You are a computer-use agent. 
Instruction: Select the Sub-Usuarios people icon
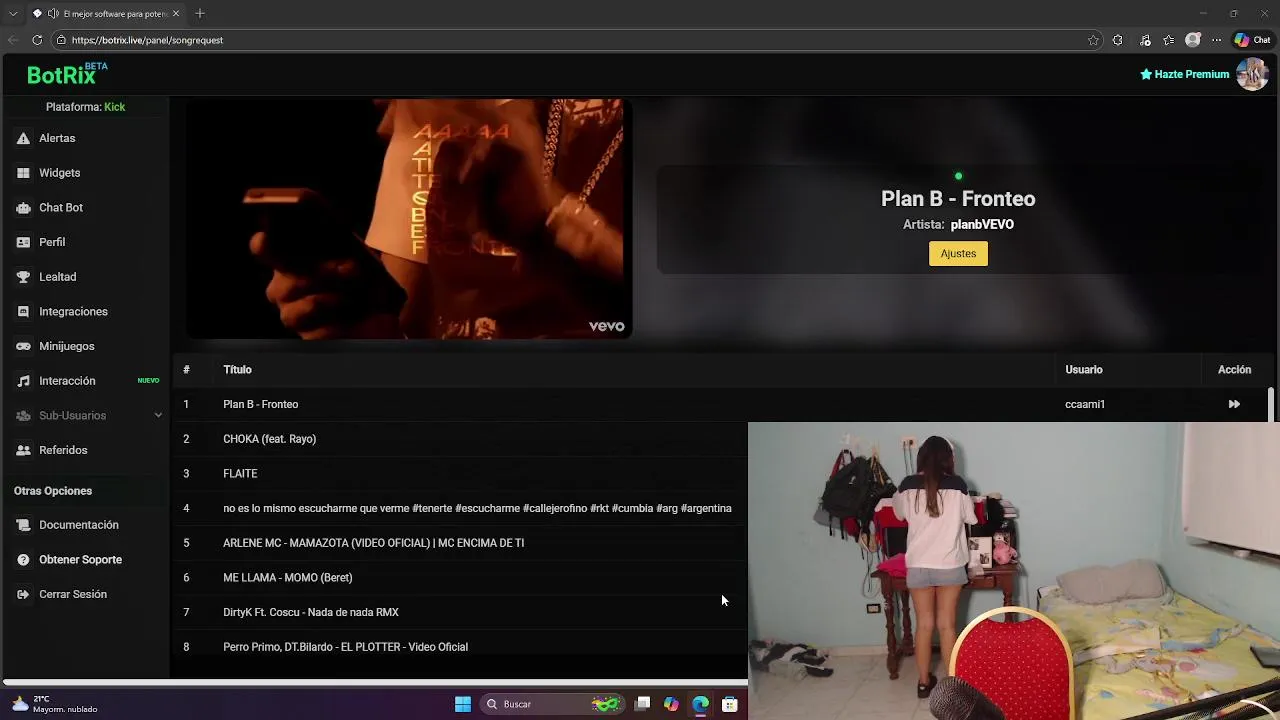23,416
